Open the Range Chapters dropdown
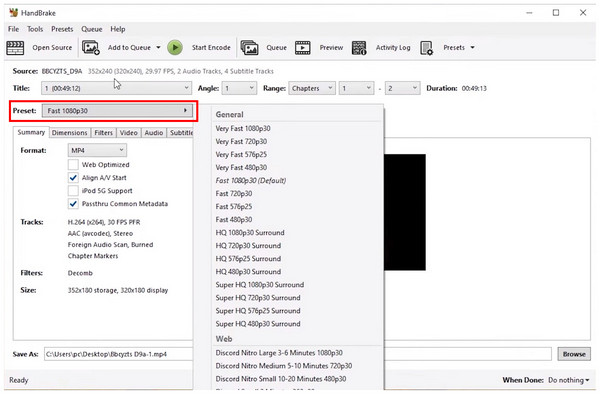This screenshot has width=600, height=394. coord(312,88)
